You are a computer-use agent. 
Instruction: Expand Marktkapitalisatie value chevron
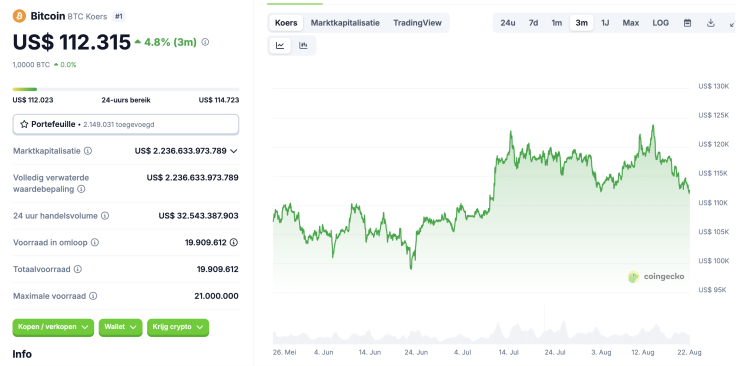pos(233,151)
